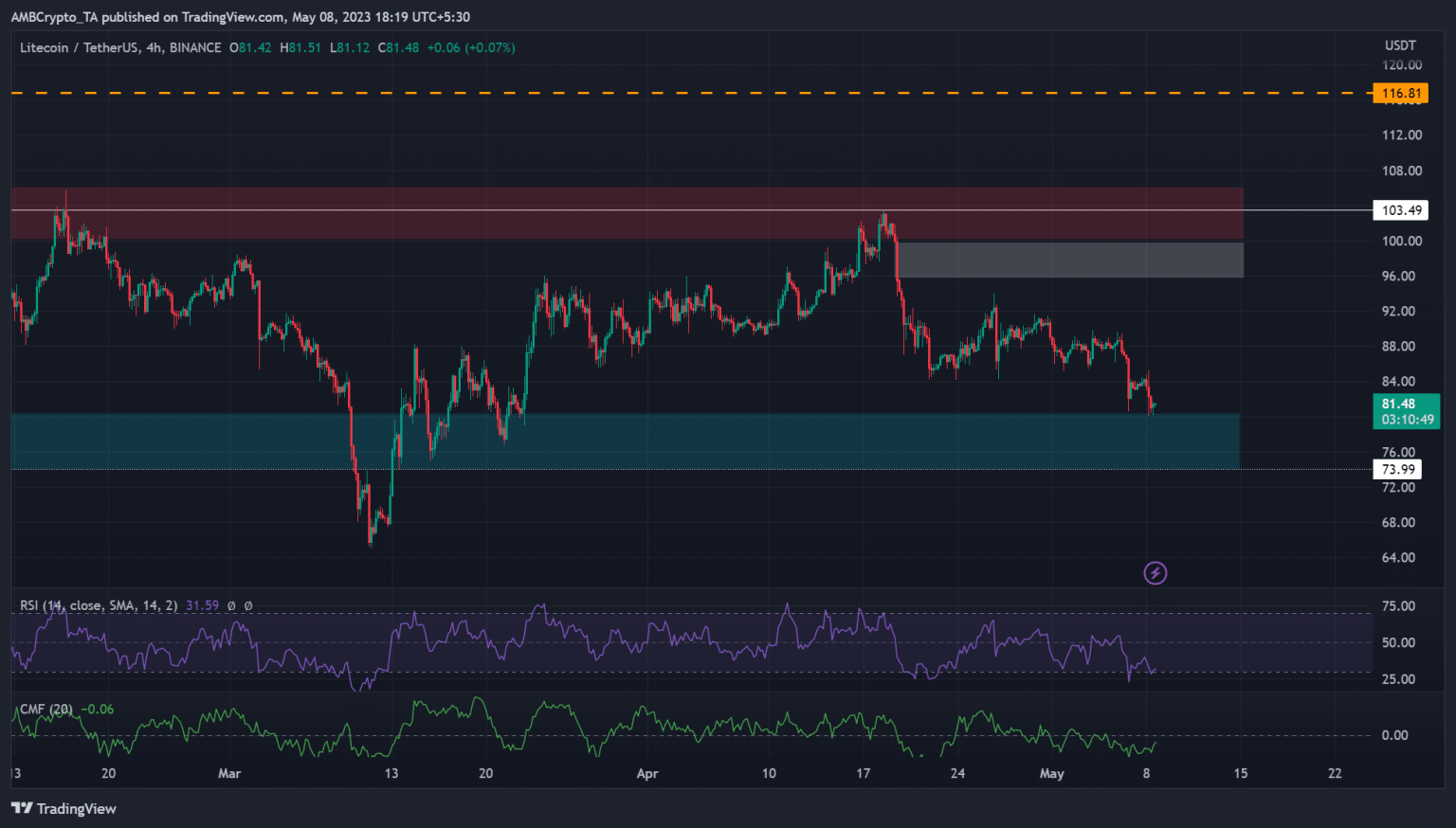
Task: Click the TradingView logo at bottom left
Action: 64,808
